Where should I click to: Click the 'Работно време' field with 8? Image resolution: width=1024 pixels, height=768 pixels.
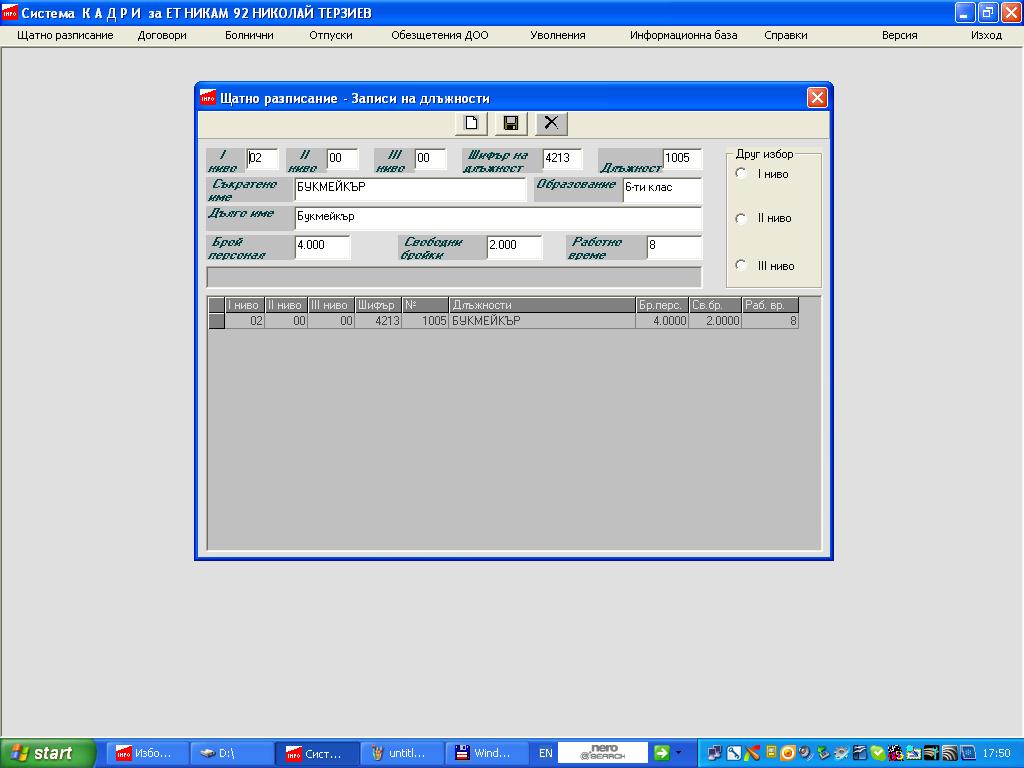[674, 246]
